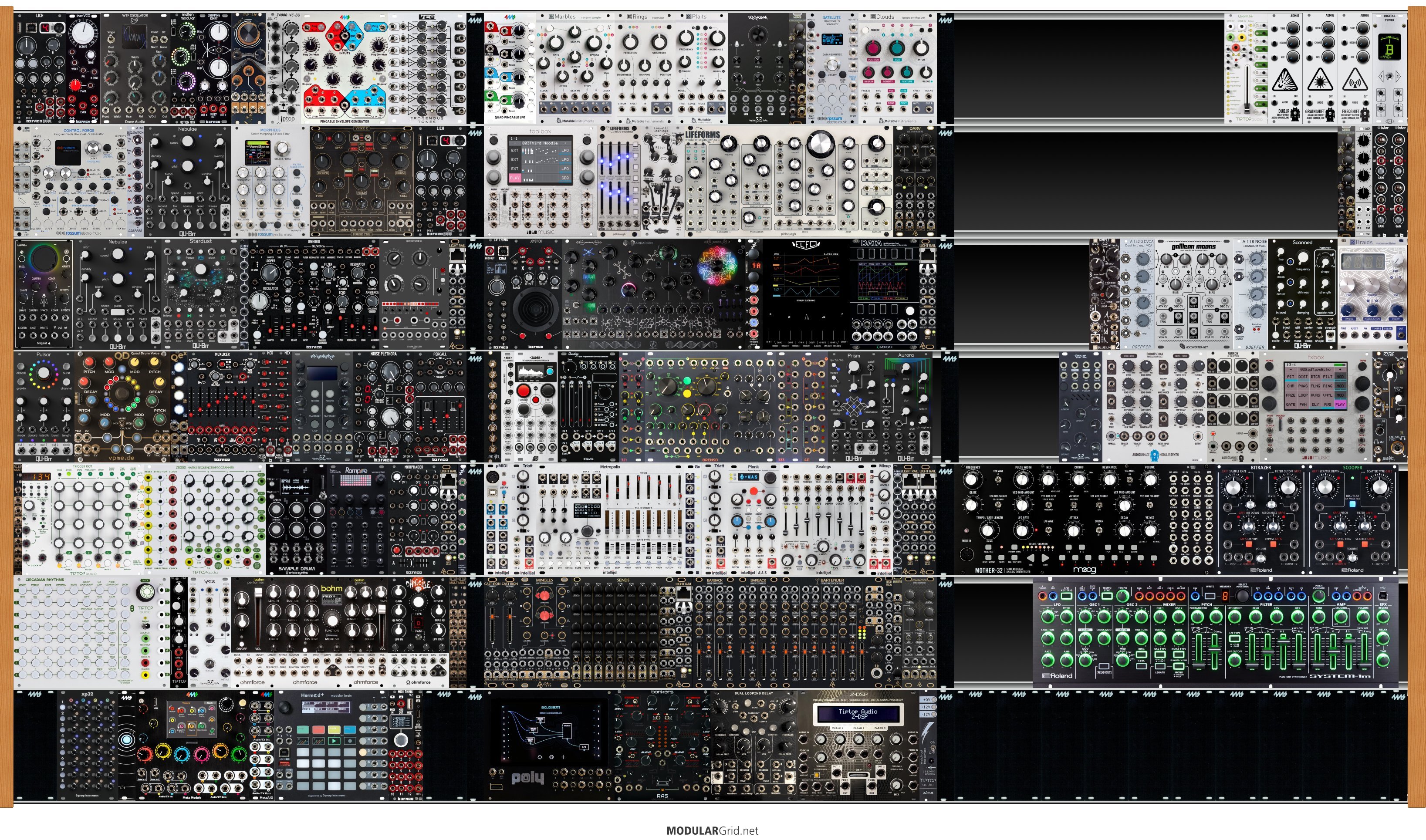1426x840 pixels.
Task: Click the SCATTER DEPTH knob on Scooper
Action: pos(1326,487)
